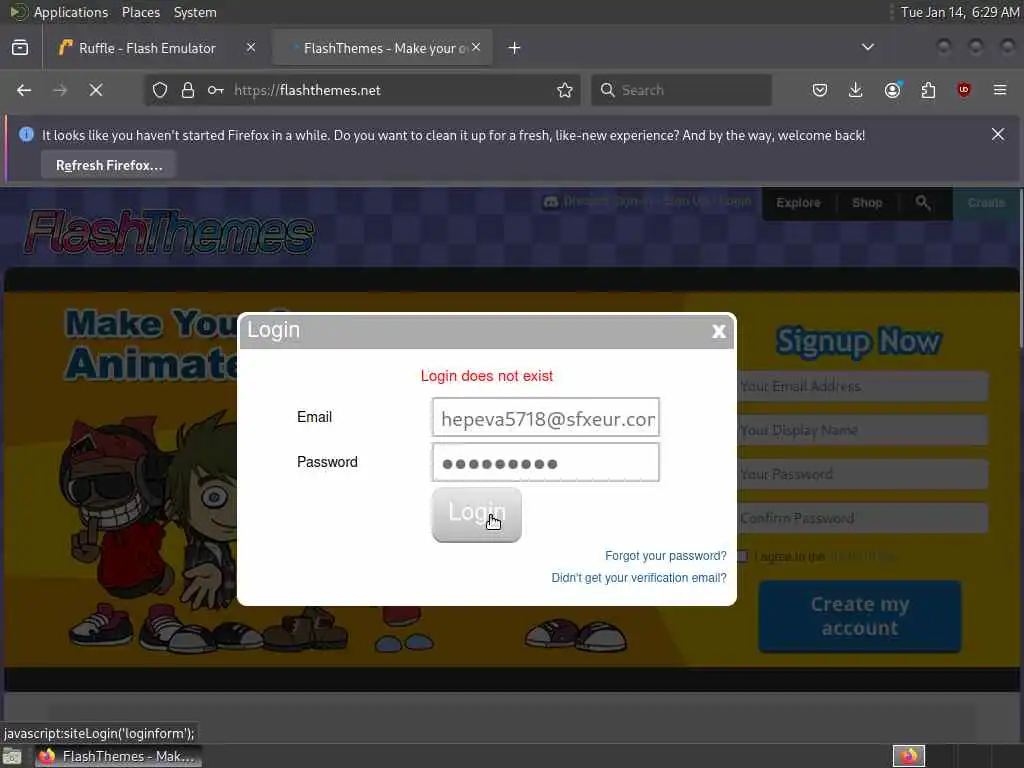Close the Ruffle - Flash Emulator tab
The image size is (1024, 768).
pyautogui.click(x=251, y=47)
